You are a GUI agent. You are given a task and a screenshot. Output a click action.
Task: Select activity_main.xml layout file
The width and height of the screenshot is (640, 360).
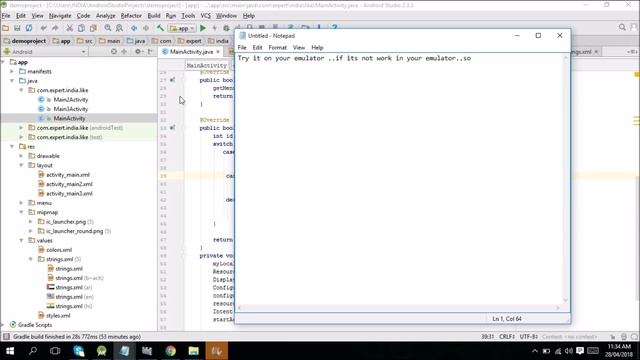coord(68,175)
